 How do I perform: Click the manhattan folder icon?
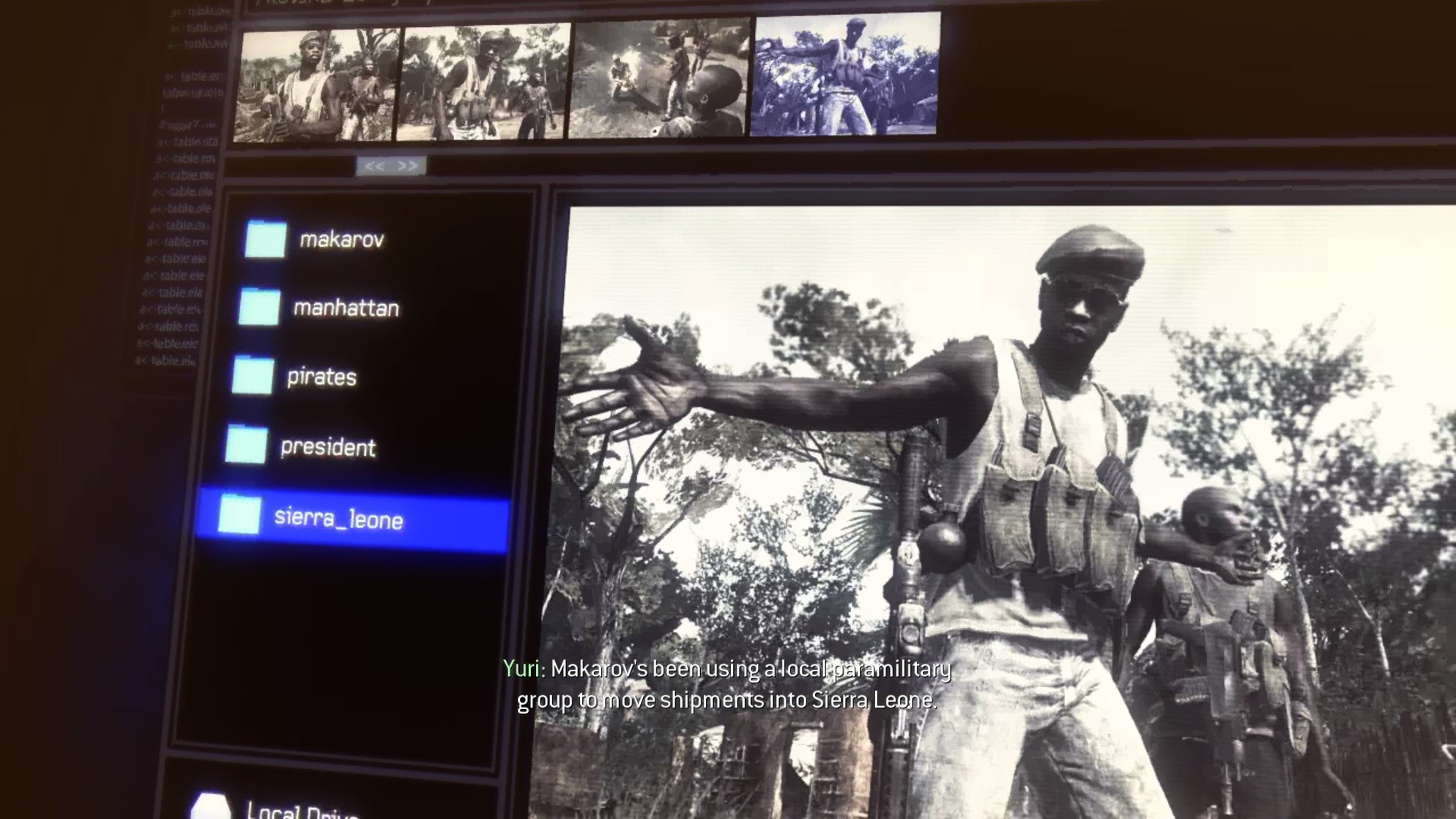pos(259,306)
